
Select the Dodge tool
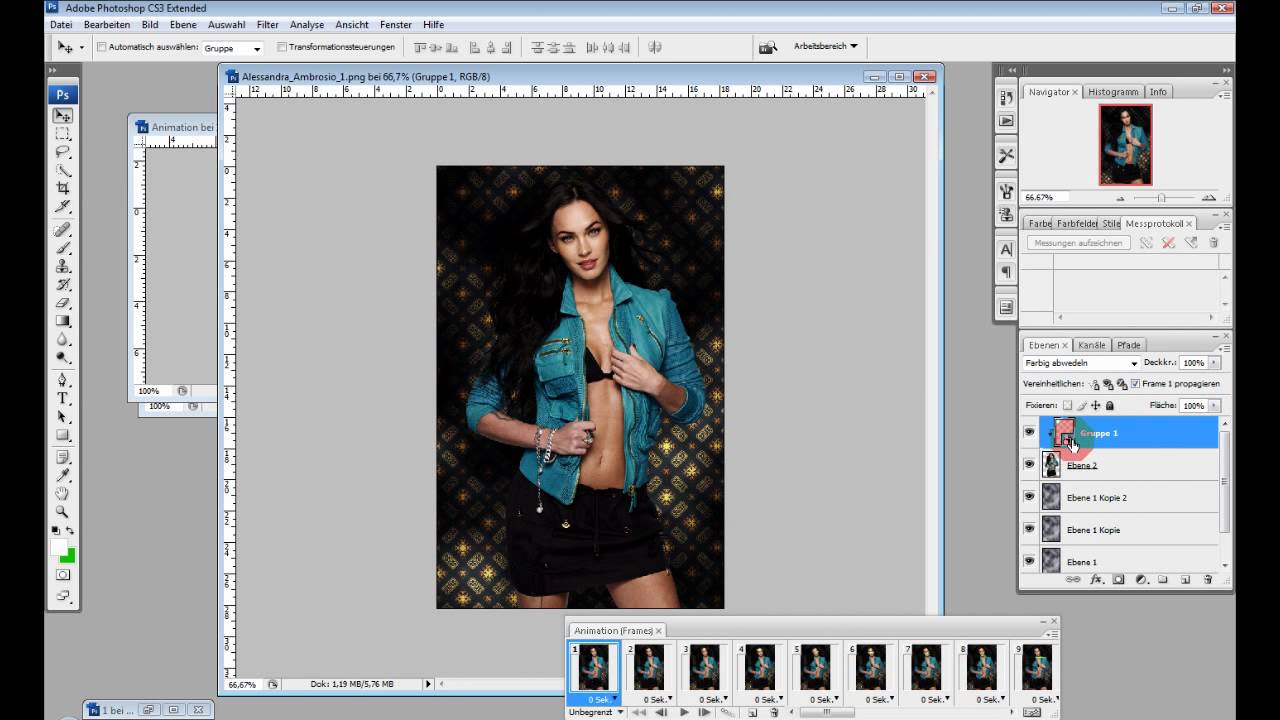(63, 356)
